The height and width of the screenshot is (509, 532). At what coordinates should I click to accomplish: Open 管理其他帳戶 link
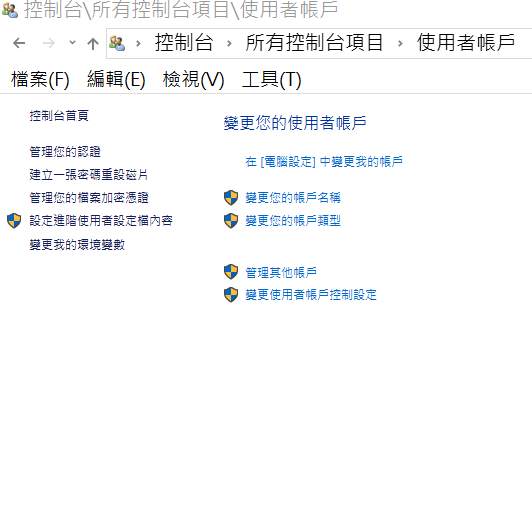pos(281,272)
